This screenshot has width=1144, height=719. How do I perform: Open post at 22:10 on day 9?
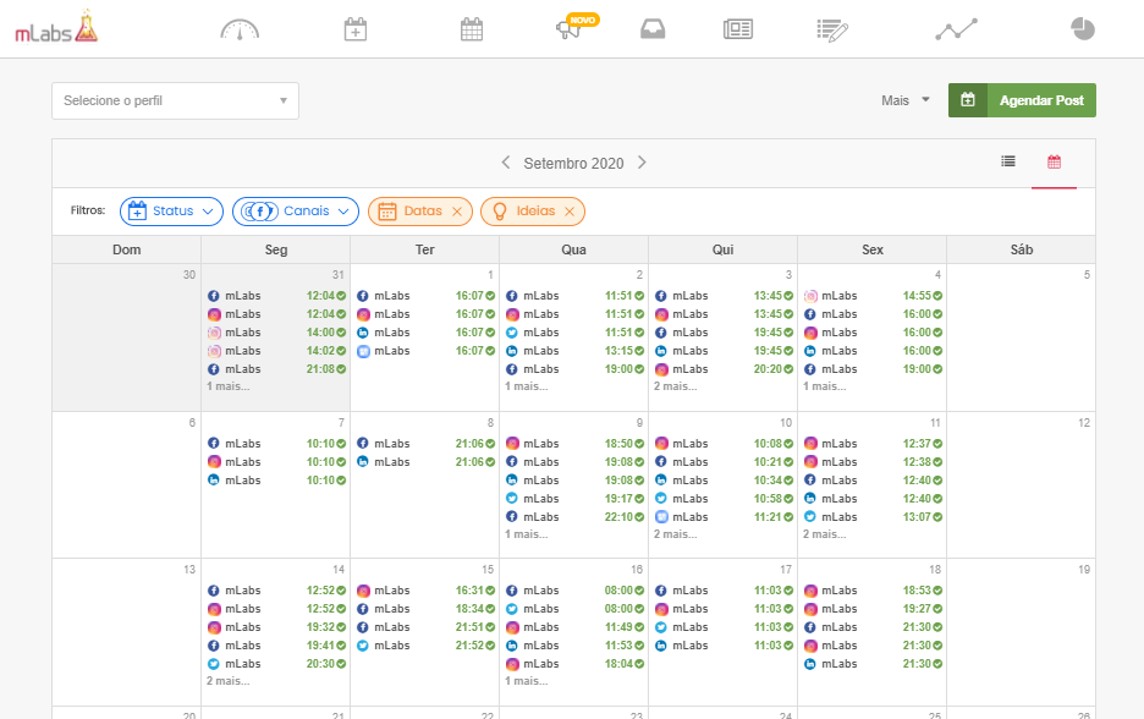(574, 517)
